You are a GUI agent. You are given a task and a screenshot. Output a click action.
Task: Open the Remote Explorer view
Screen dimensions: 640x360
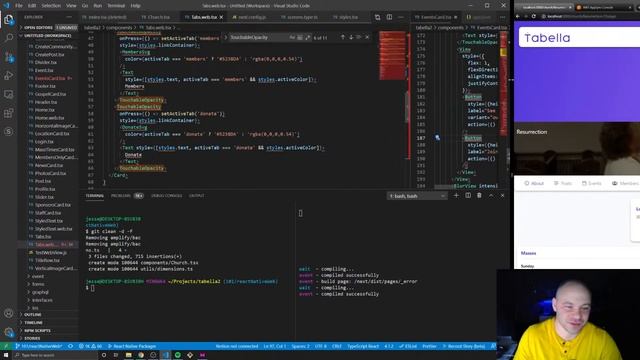pyautogui.click(x=9, y=94)
